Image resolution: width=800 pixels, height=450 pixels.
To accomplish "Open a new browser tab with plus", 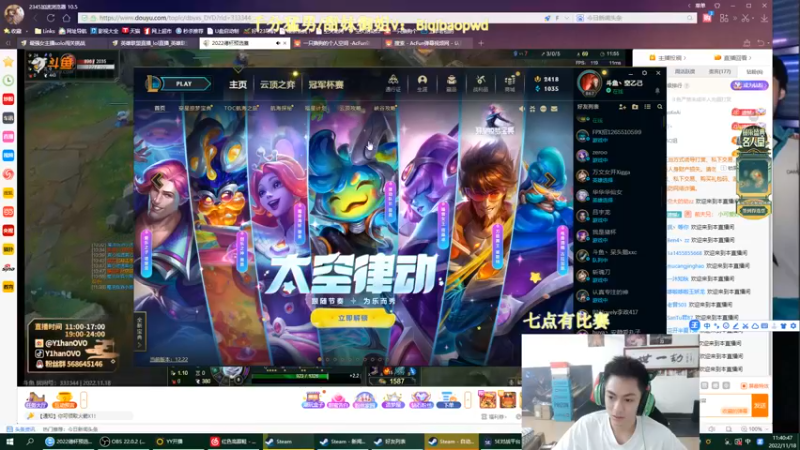I will [x=481, y=43].
